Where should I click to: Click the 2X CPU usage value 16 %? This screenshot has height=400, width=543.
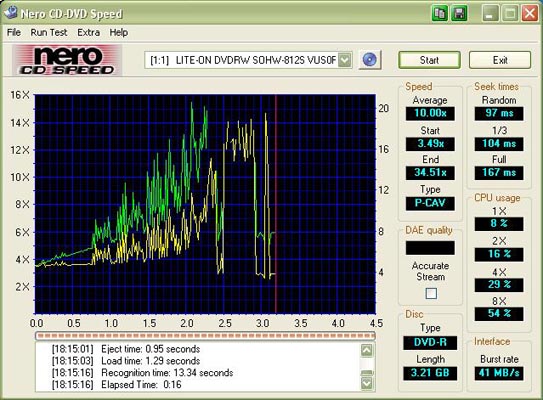click(499, 254)
